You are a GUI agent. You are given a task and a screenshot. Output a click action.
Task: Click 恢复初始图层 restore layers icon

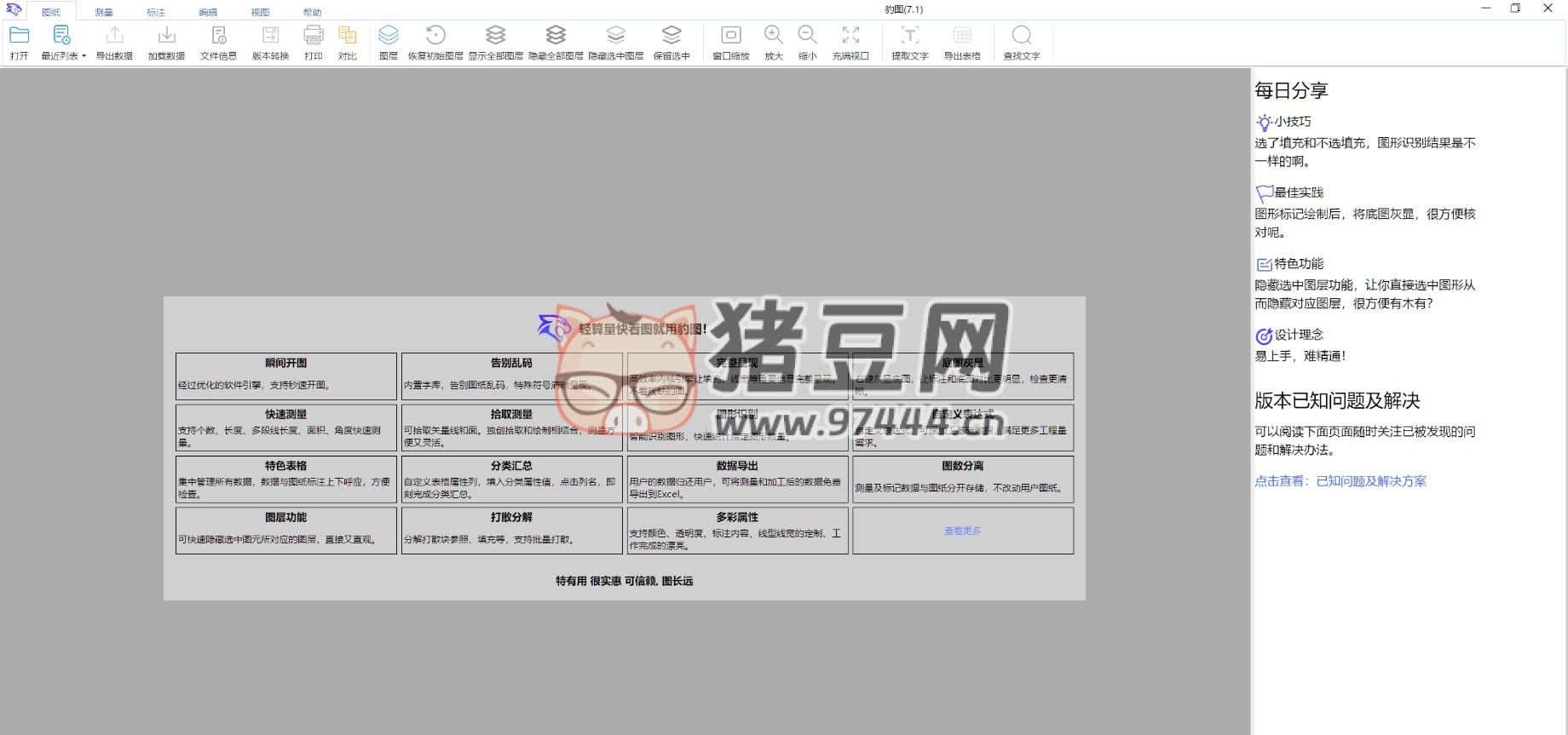435,36
